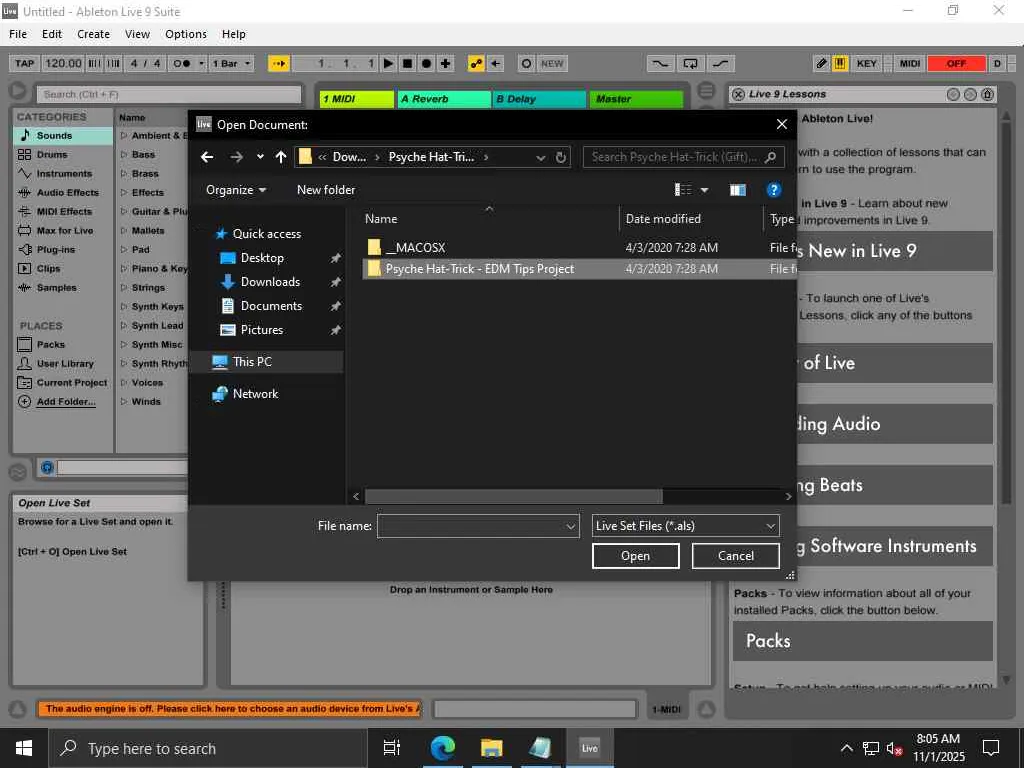Toggle the Punch-In switch
This screenshot has height=768, width=1024.
pos(660,63)
